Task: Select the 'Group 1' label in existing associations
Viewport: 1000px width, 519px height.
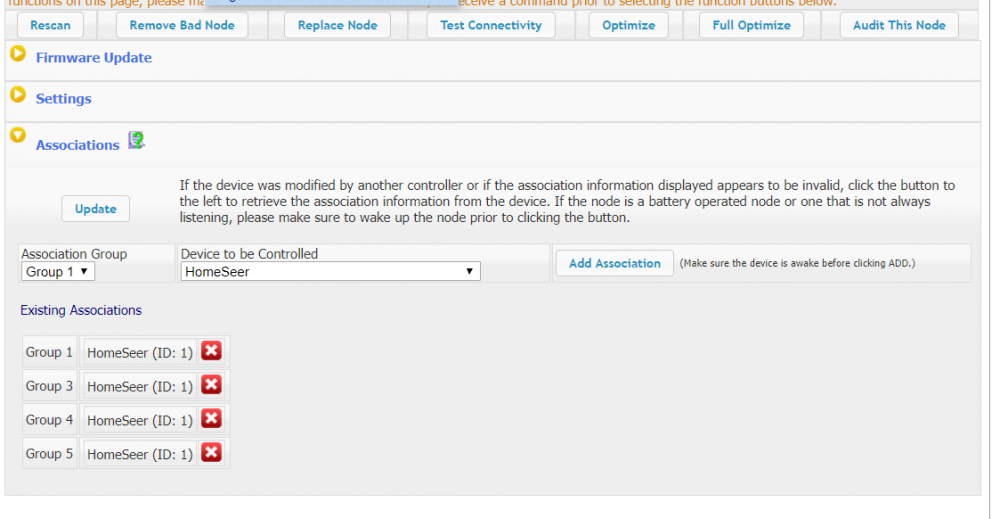Action: click(49, 352)
